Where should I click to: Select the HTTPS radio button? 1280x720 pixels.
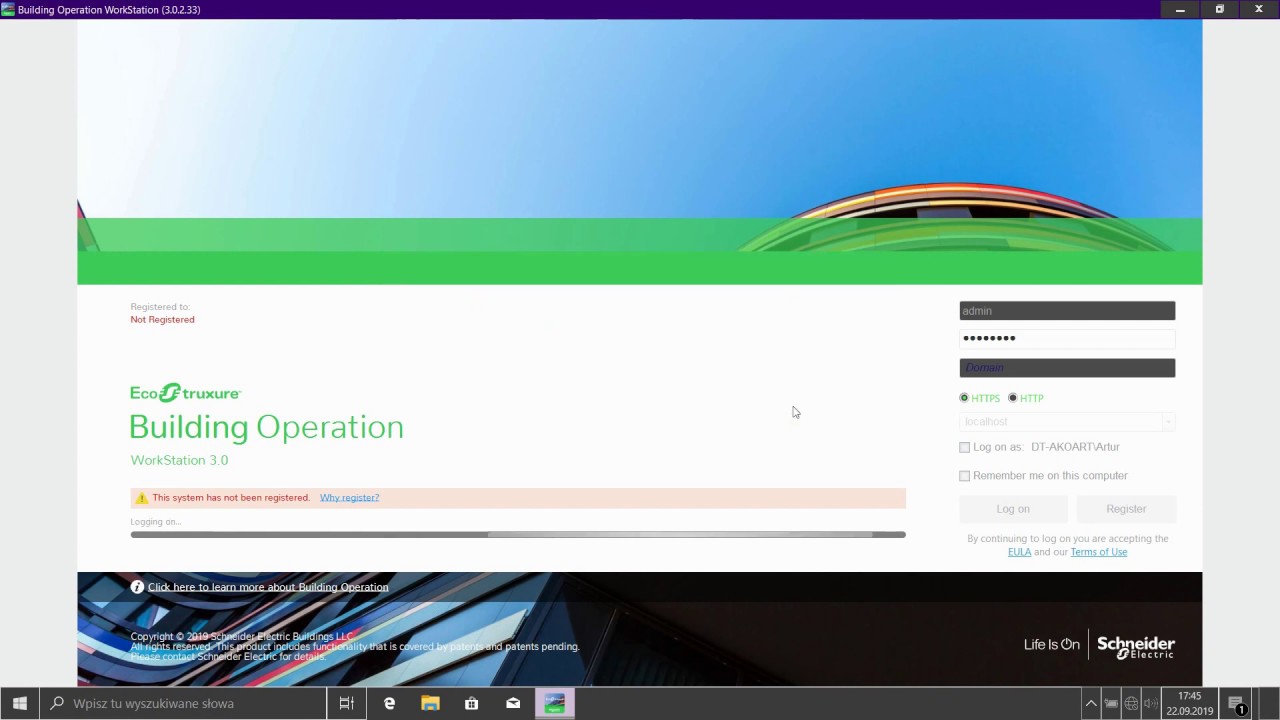[964, 398]
